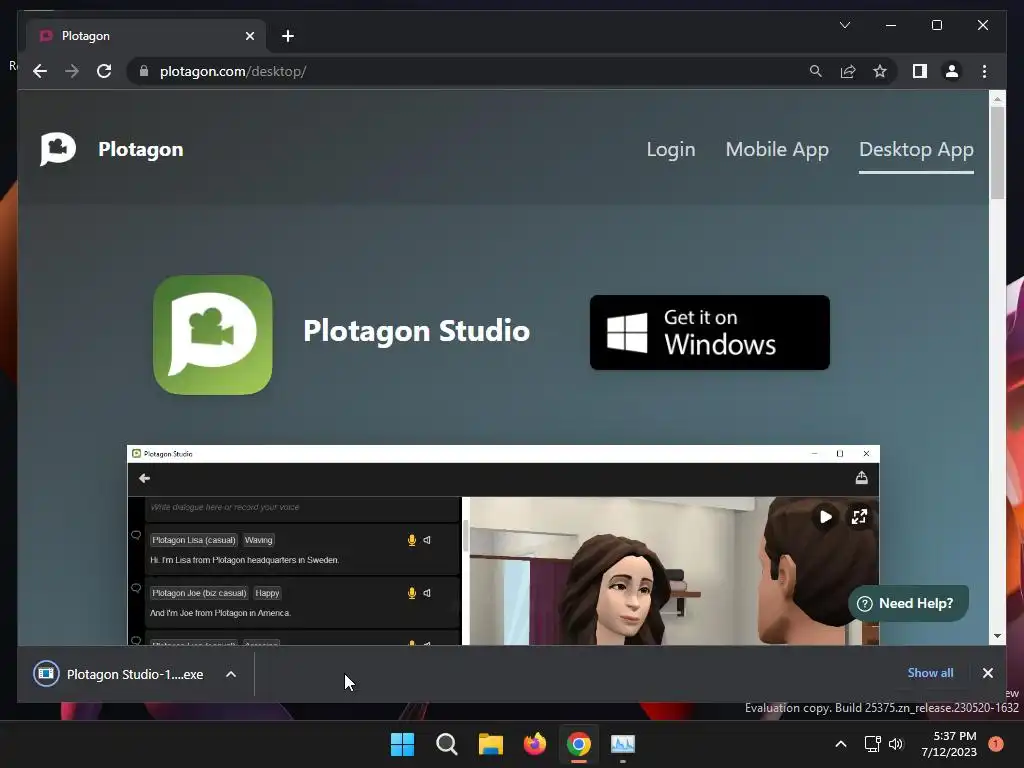Screen dimensions: 1024x768
Task: Click the browser forward arrow
Action: 72,71
